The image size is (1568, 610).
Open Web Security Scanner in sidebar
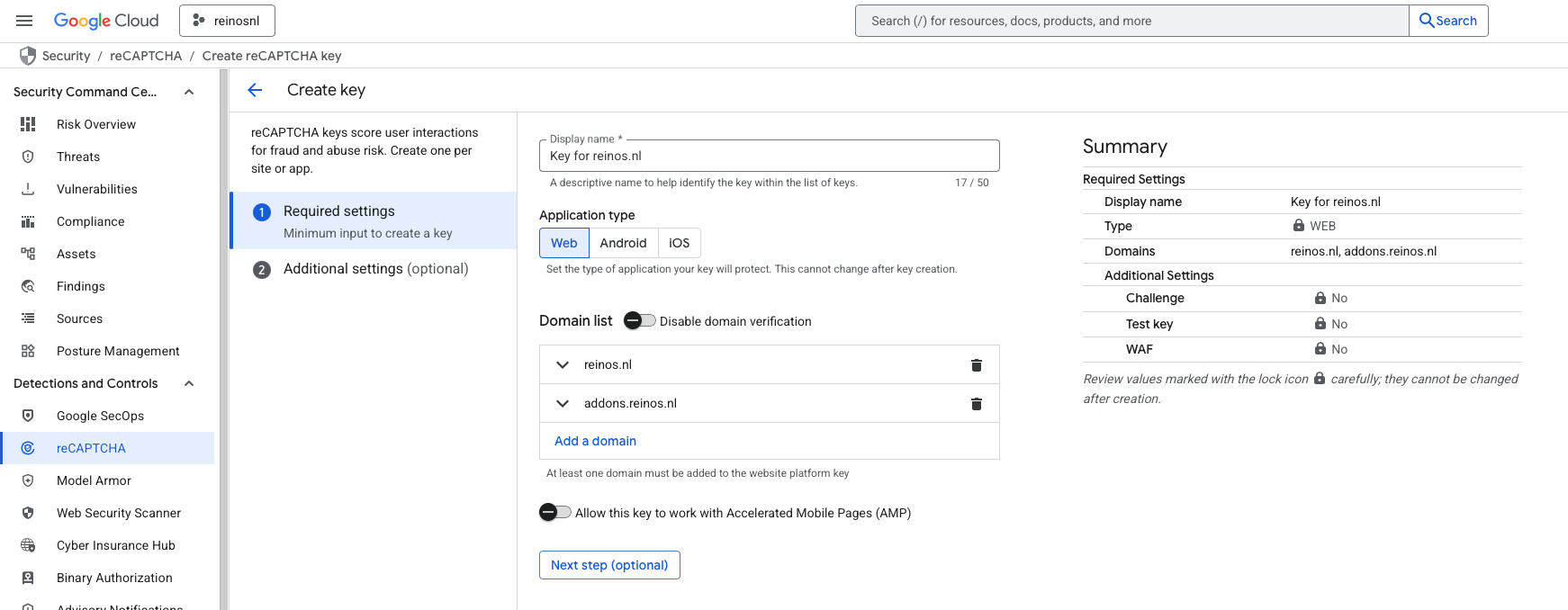click(x=119, y=513)
